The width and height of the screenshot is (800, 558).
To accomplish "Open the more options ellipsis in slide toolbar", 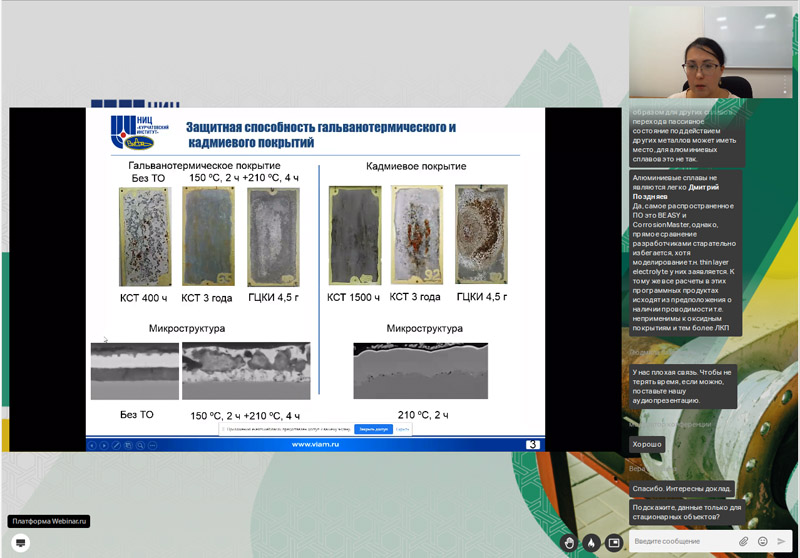I will 151,445.
